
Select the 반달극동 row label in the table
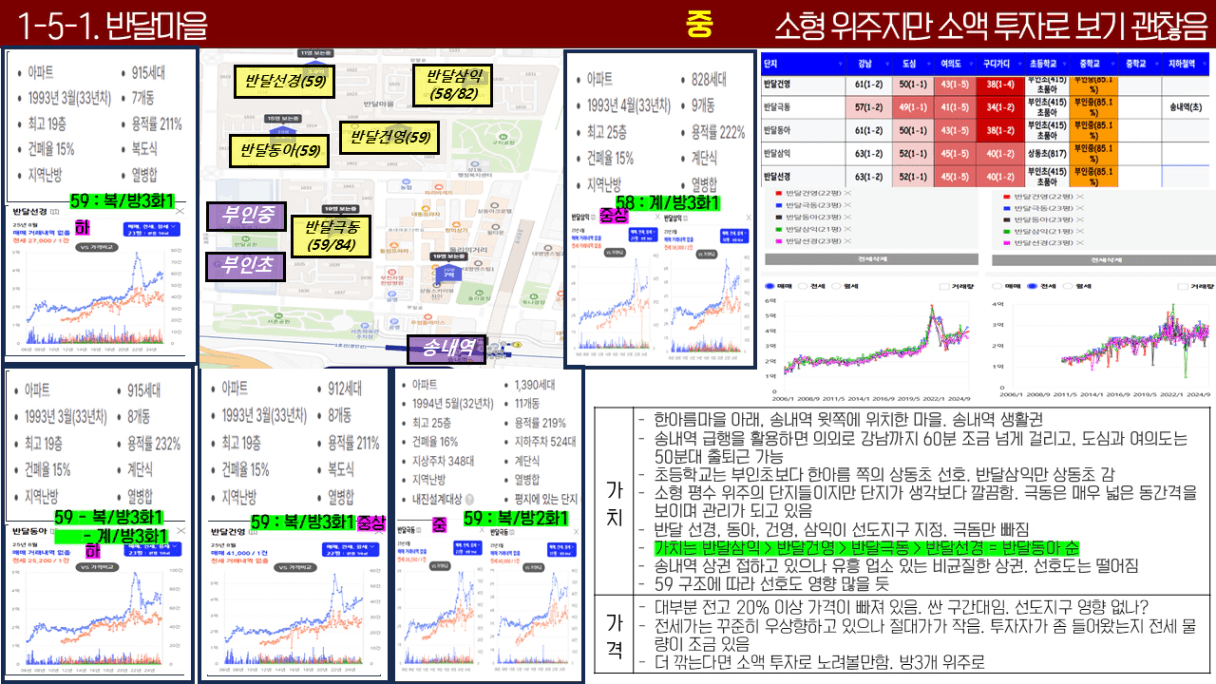777,105
